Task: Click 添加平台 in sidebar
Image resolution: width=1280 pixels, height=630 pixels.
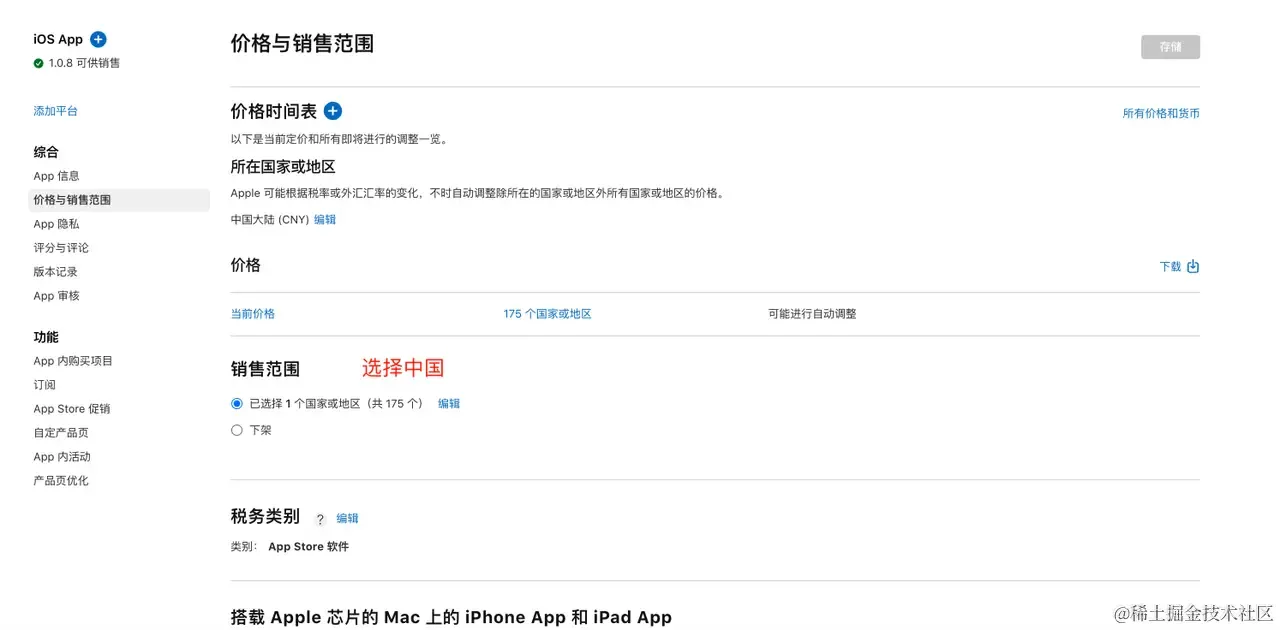Action: click(55, 111)
